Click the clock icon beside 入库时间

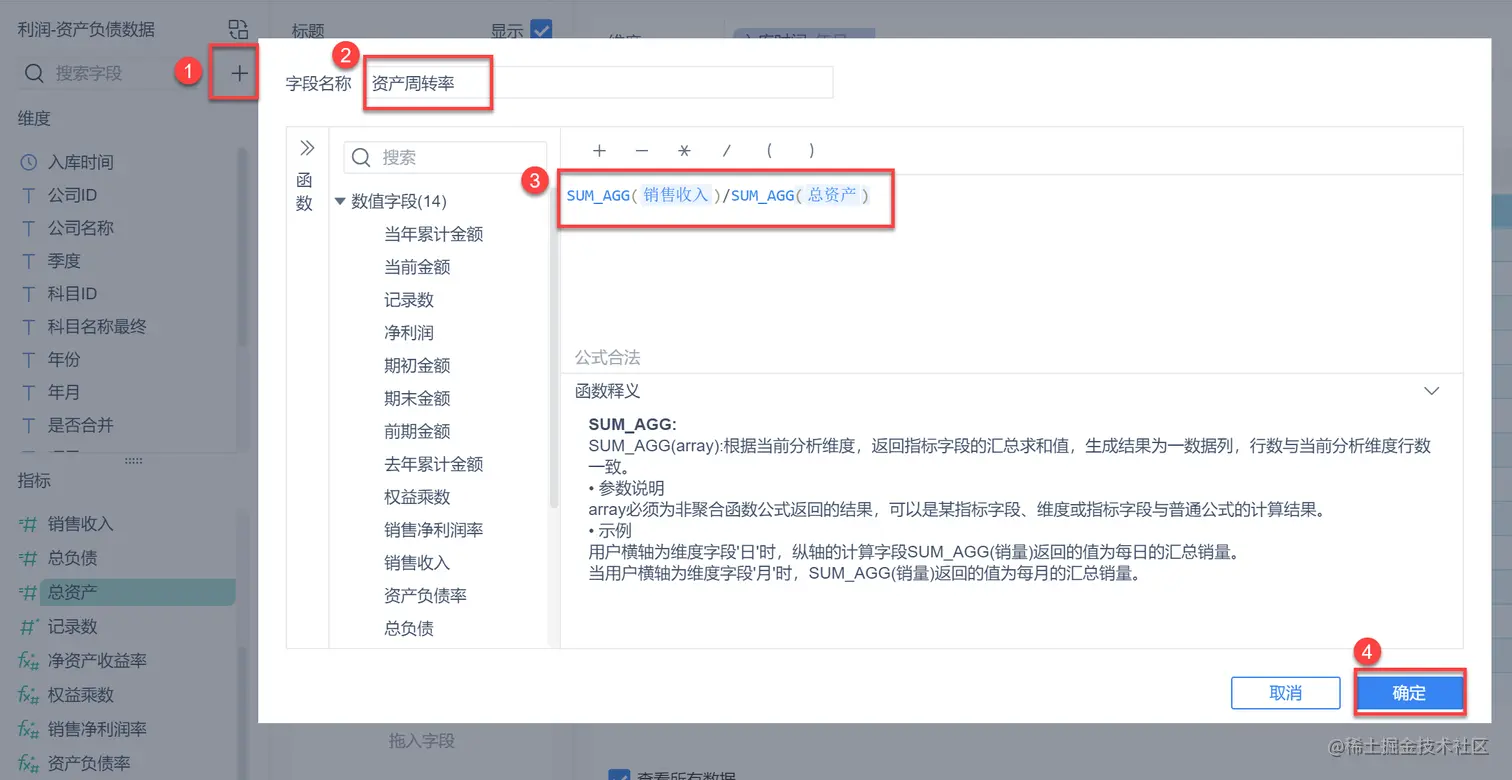29,161
